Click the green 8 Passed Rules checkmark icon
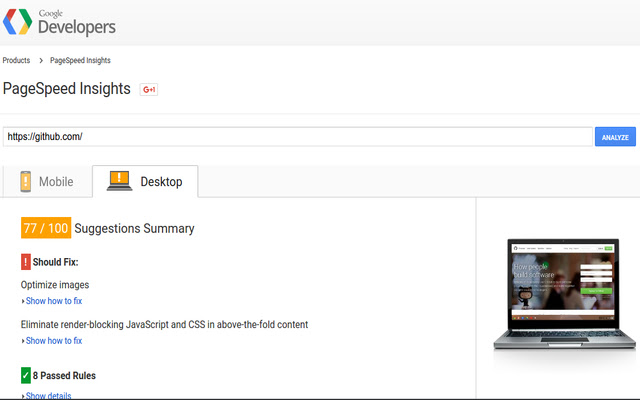This screenshot has width=640, height=400. pyautogui.click(x=26, y=375)
